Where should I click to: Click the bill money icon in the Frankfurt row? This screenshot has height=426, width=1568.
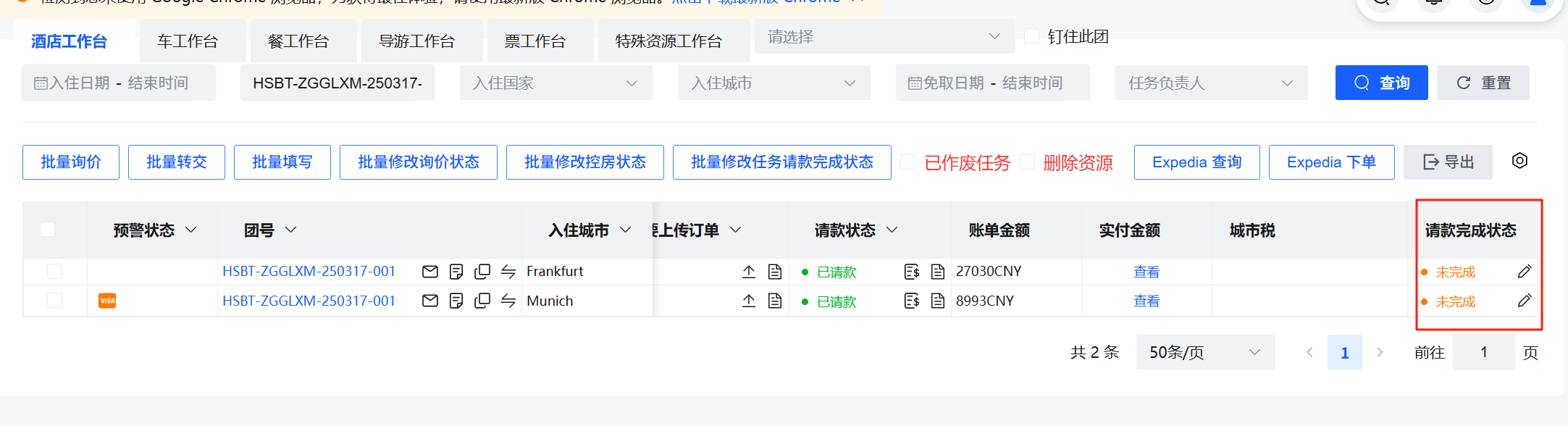click(x=912, y=272)
